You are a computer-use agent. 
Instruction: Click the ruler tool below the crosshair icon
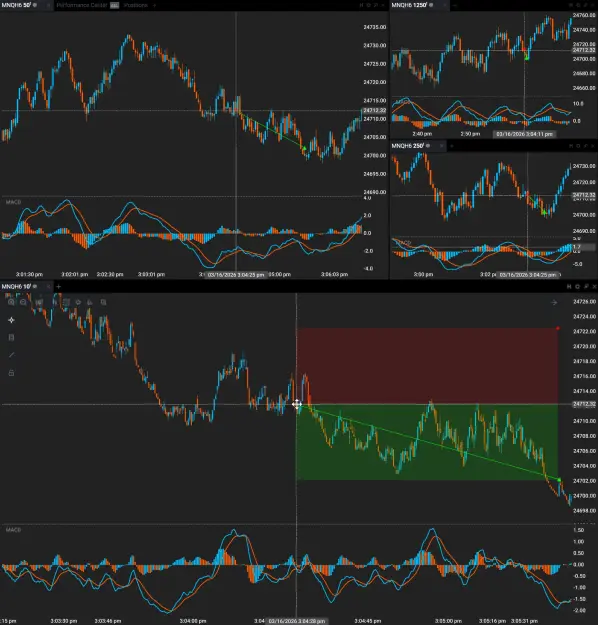click(x=11, y=338)
